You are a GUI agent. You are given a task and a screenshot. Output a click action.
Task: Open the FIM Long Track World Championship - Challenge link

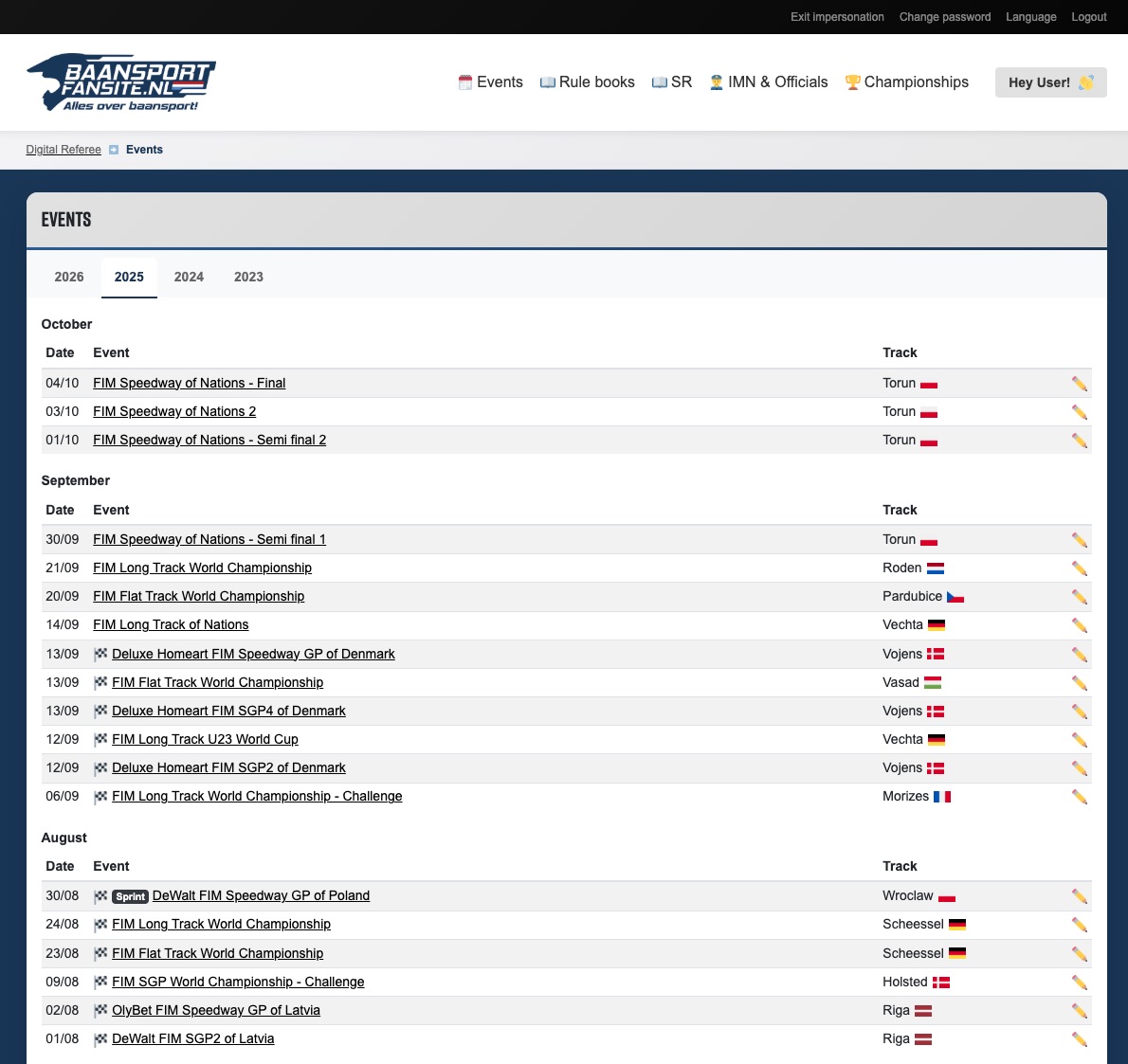tap(257, 796)
